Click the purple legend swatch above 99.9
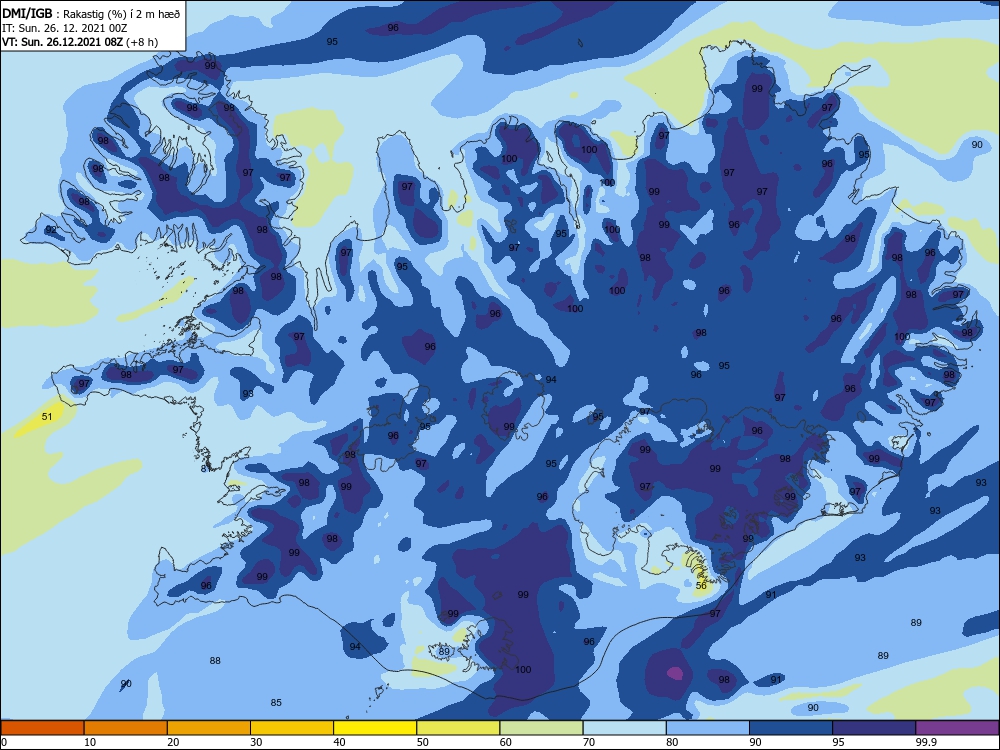This screenshot has width=1000, height=750. [957, 728]
